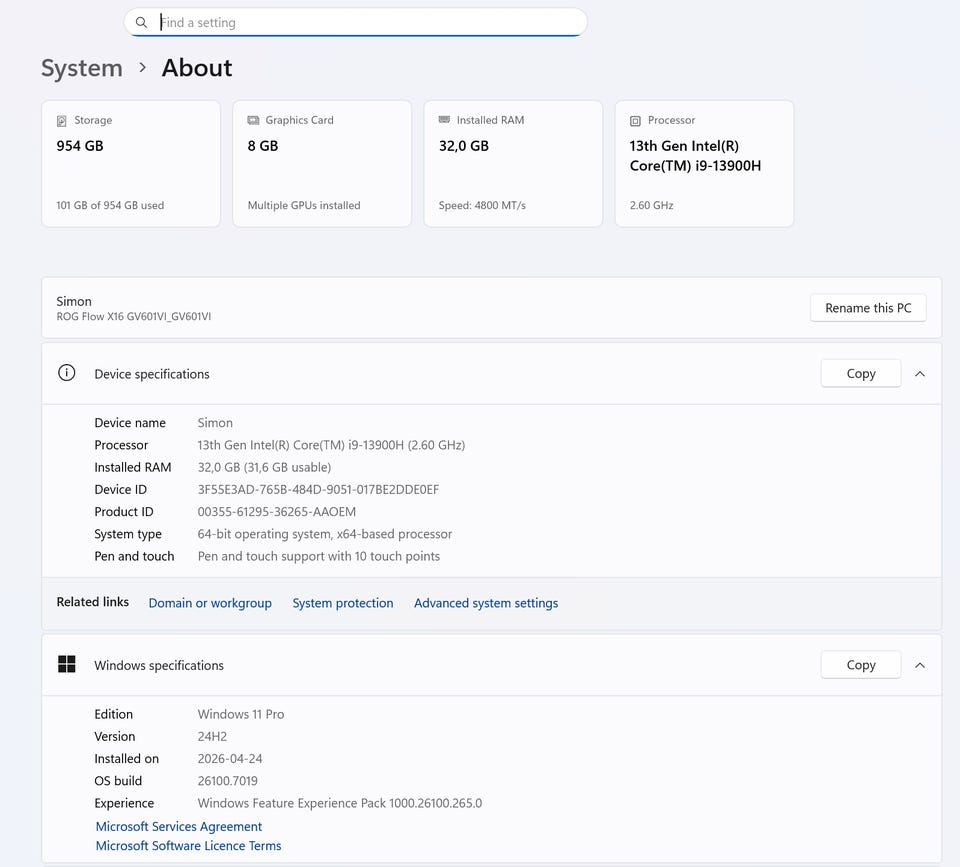
Task: Click the Graphics Card icon
Action: click(x=253, y=120)
